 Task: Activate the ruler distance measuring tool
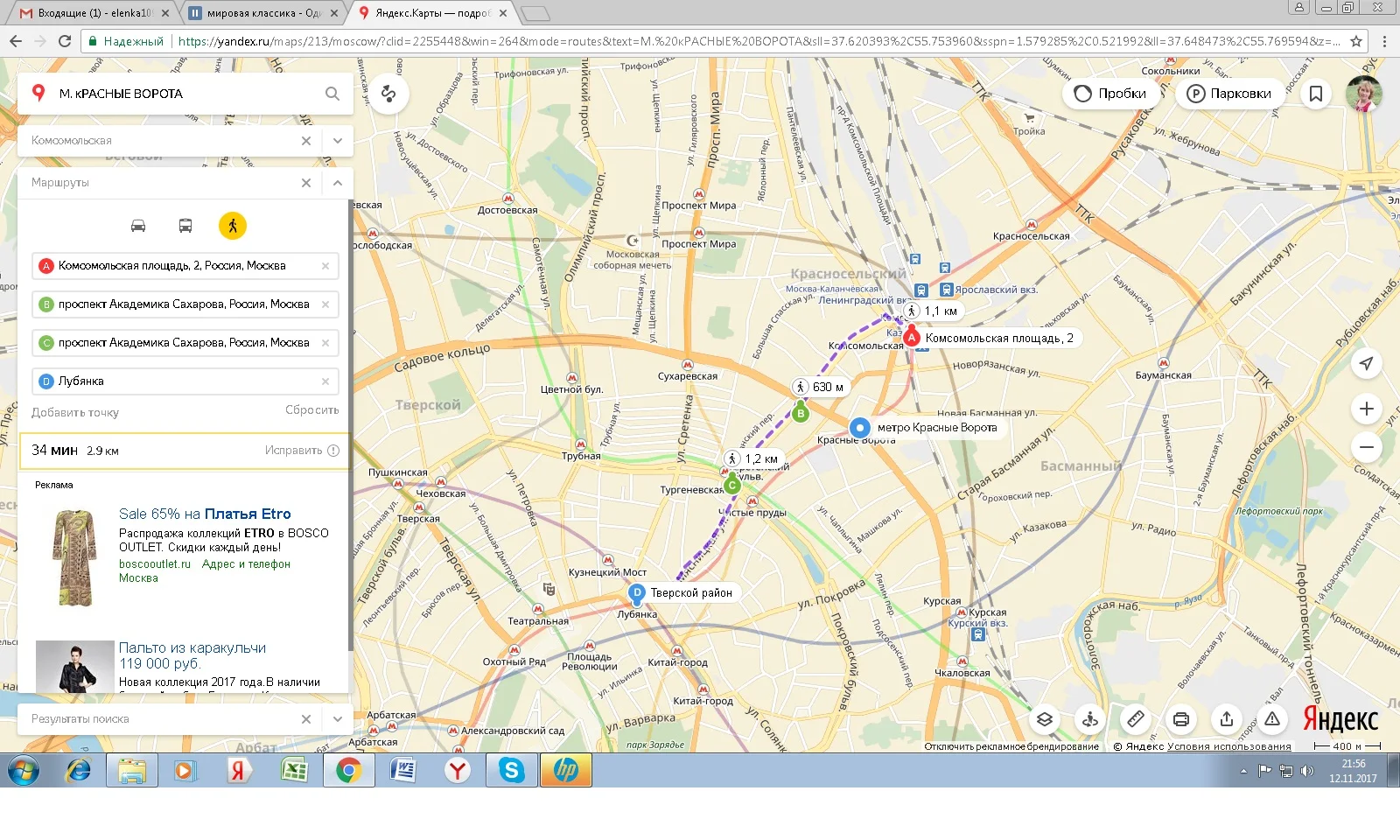(x=1136, y=719)
